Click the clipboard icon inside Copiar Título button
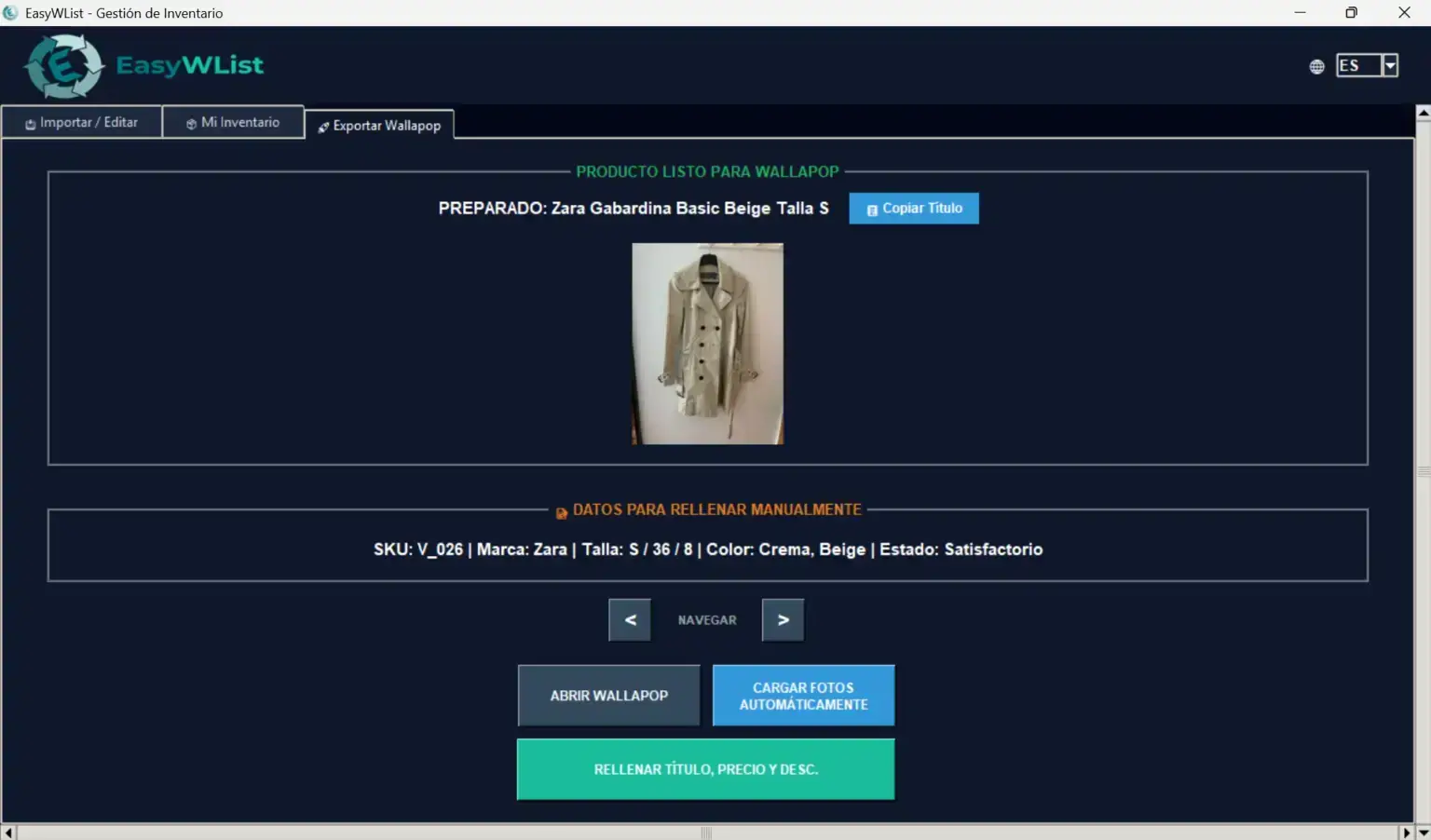 click(872, 210)
